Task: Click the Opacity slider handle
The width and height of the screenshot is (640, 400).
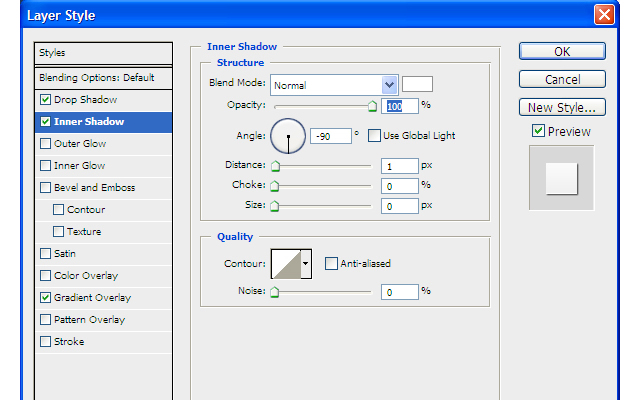Action: click(x=372, y=105)
